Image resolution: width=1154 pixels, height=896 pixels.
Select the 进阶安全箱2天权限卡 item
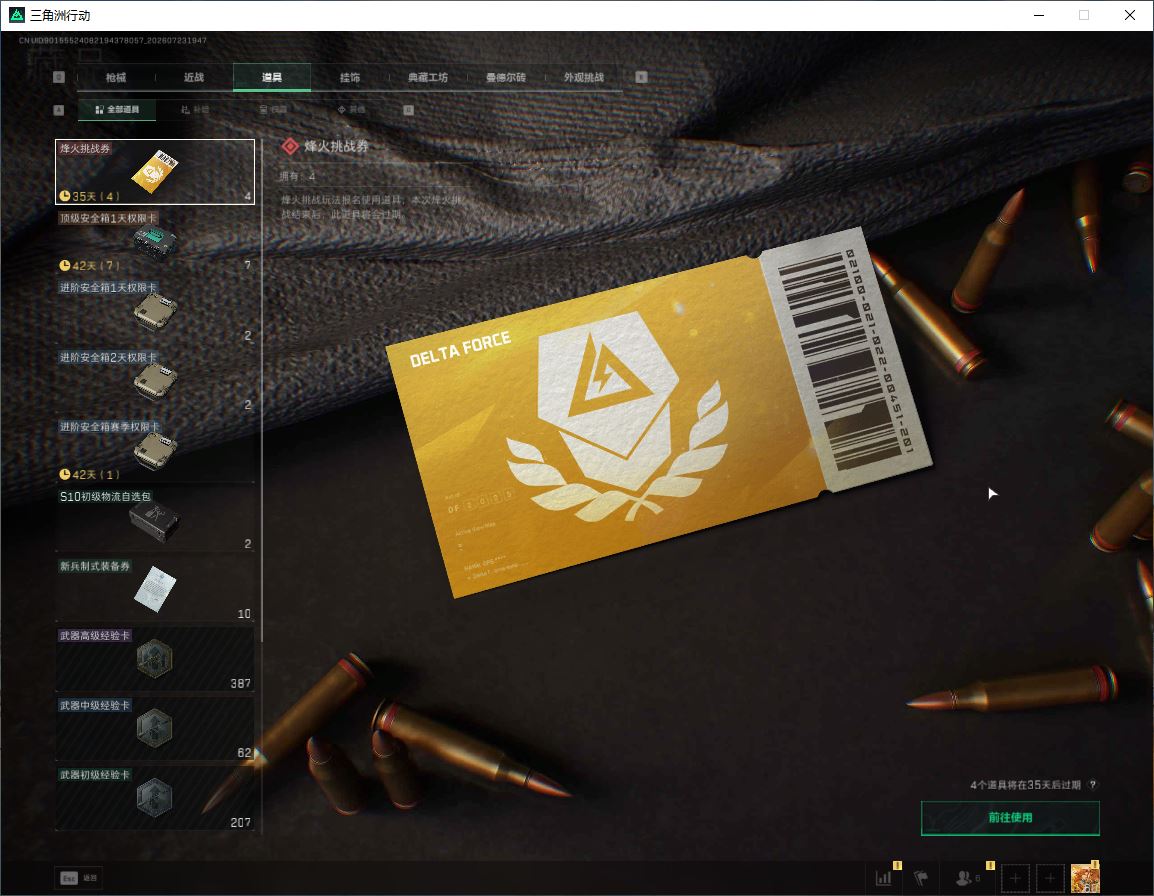(155, 381)
